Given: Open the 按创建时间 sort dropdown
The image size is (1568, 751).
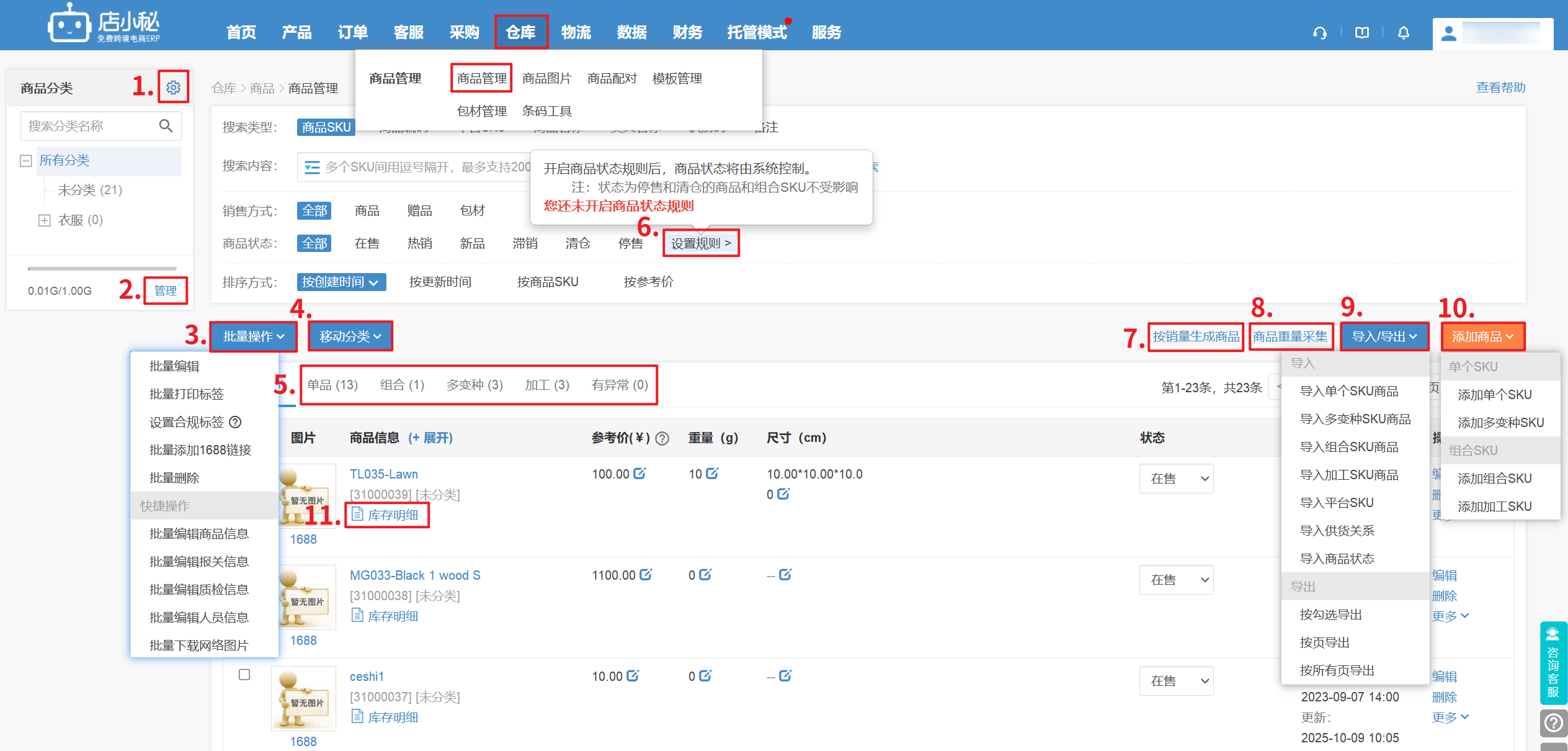Looking at the screenshot, I should tap(341, 282).
